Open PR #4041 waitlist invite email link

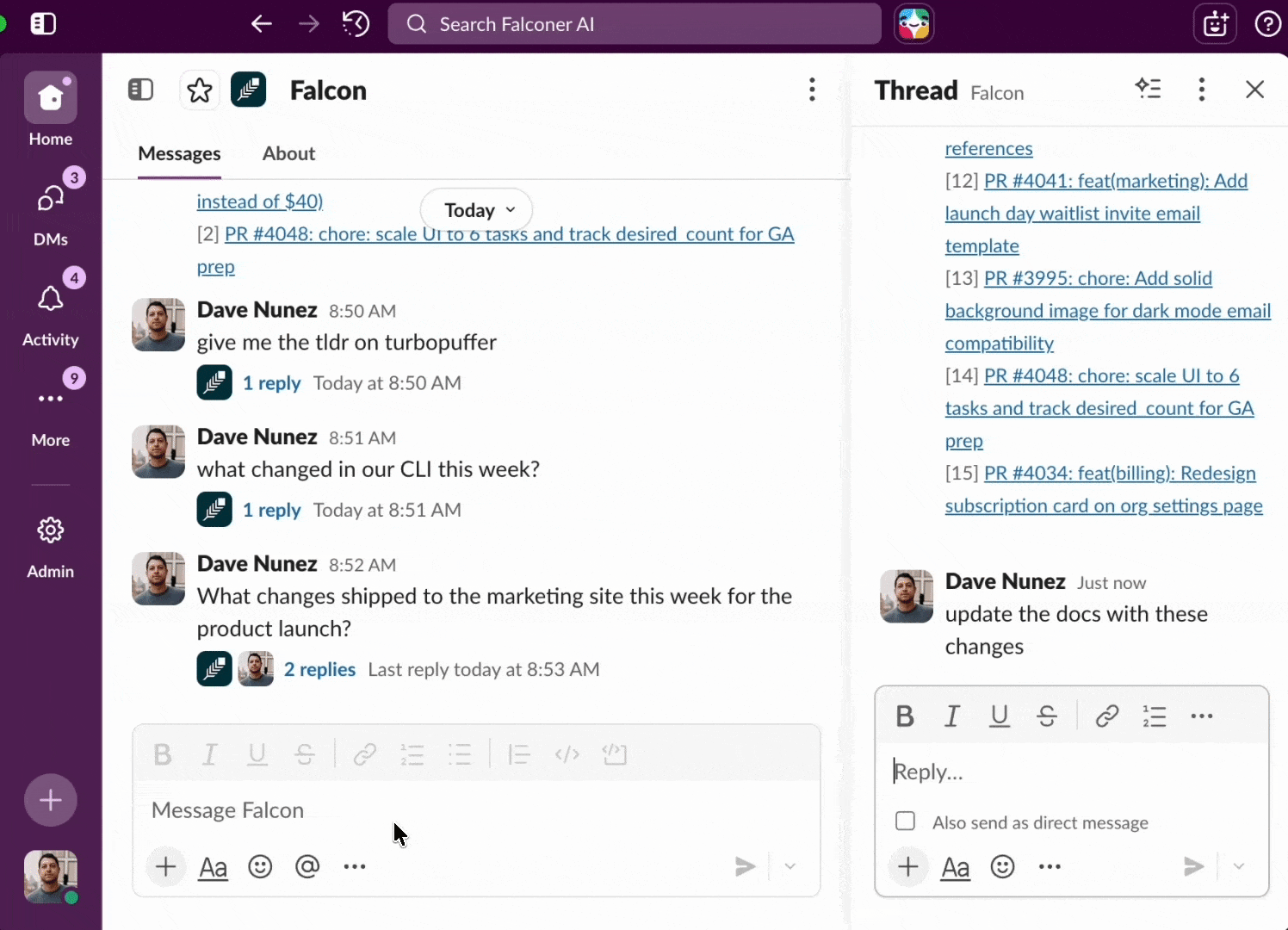(x=1115, y=182)
